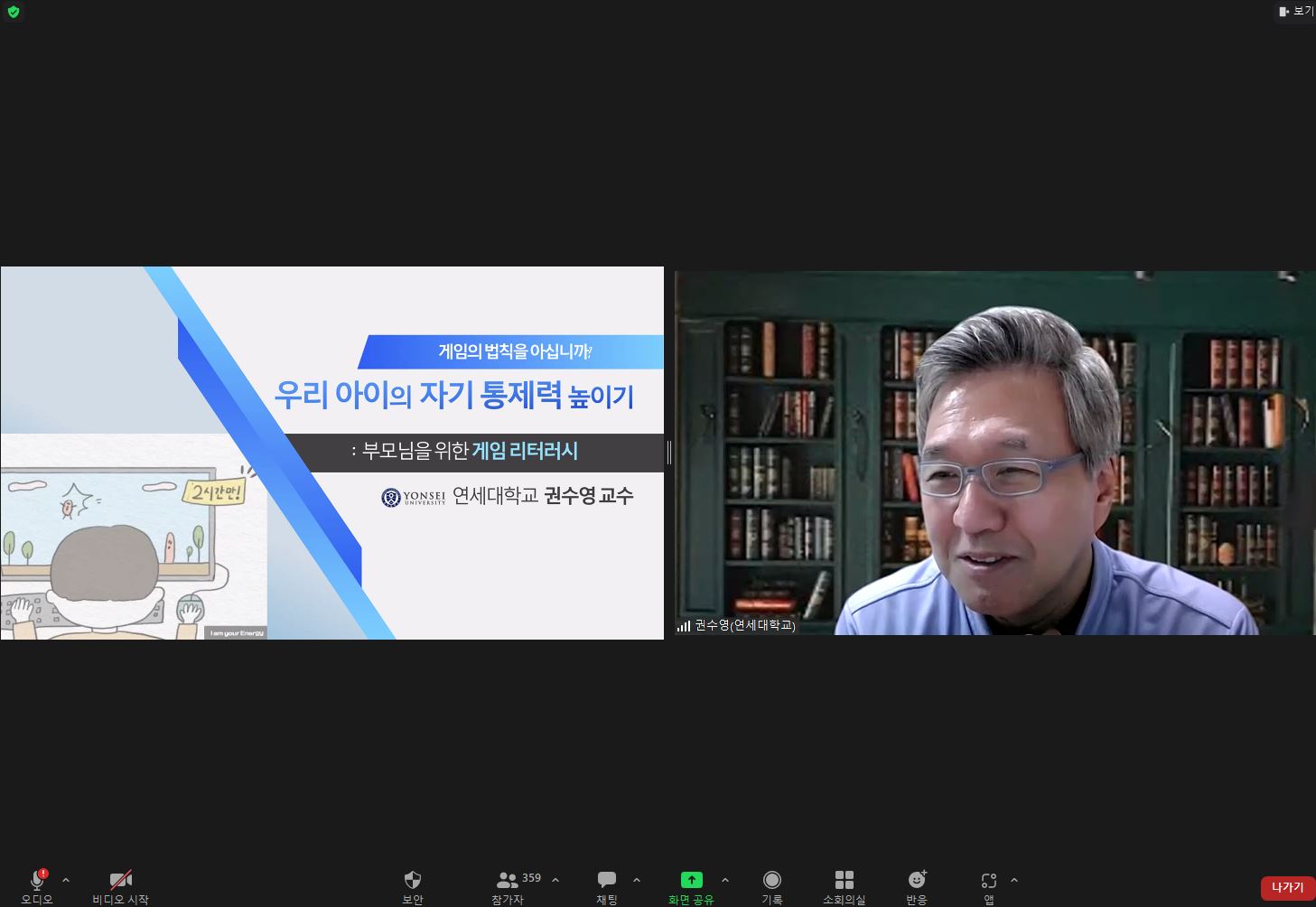Open the Apps (앱) icon

[x=989, y=880]
